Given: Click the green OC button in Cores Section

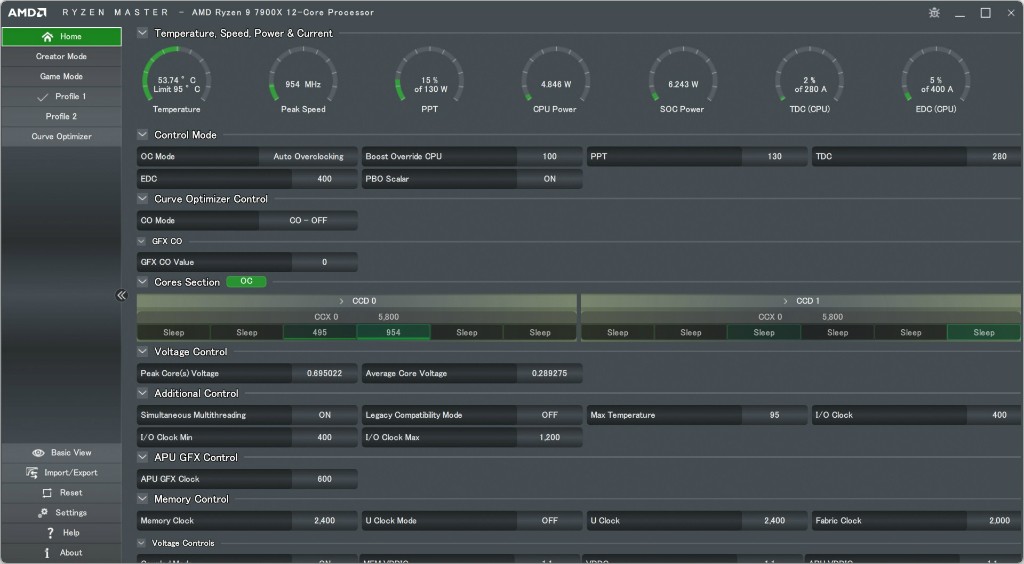Looking at the screenshot, I should (246, 282).
